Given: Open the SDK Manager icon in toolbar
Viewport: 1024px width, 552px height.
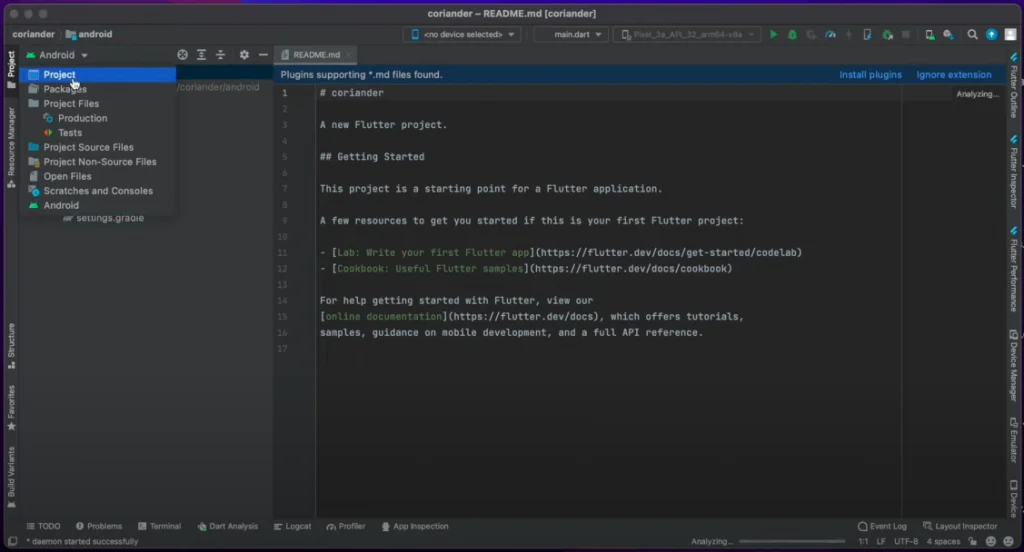Looking at the screenshot, I should [948, 35].
